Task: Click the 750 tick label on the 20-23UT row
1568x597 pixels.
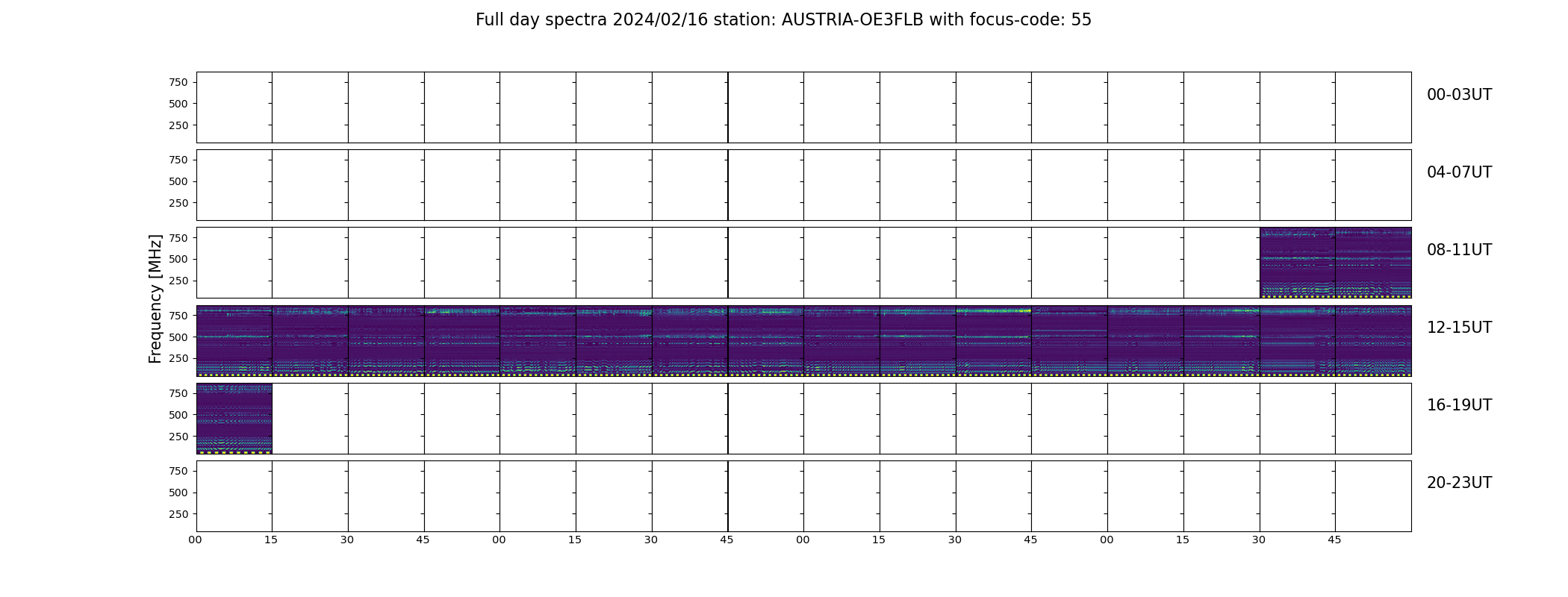Action: (178, 471)
